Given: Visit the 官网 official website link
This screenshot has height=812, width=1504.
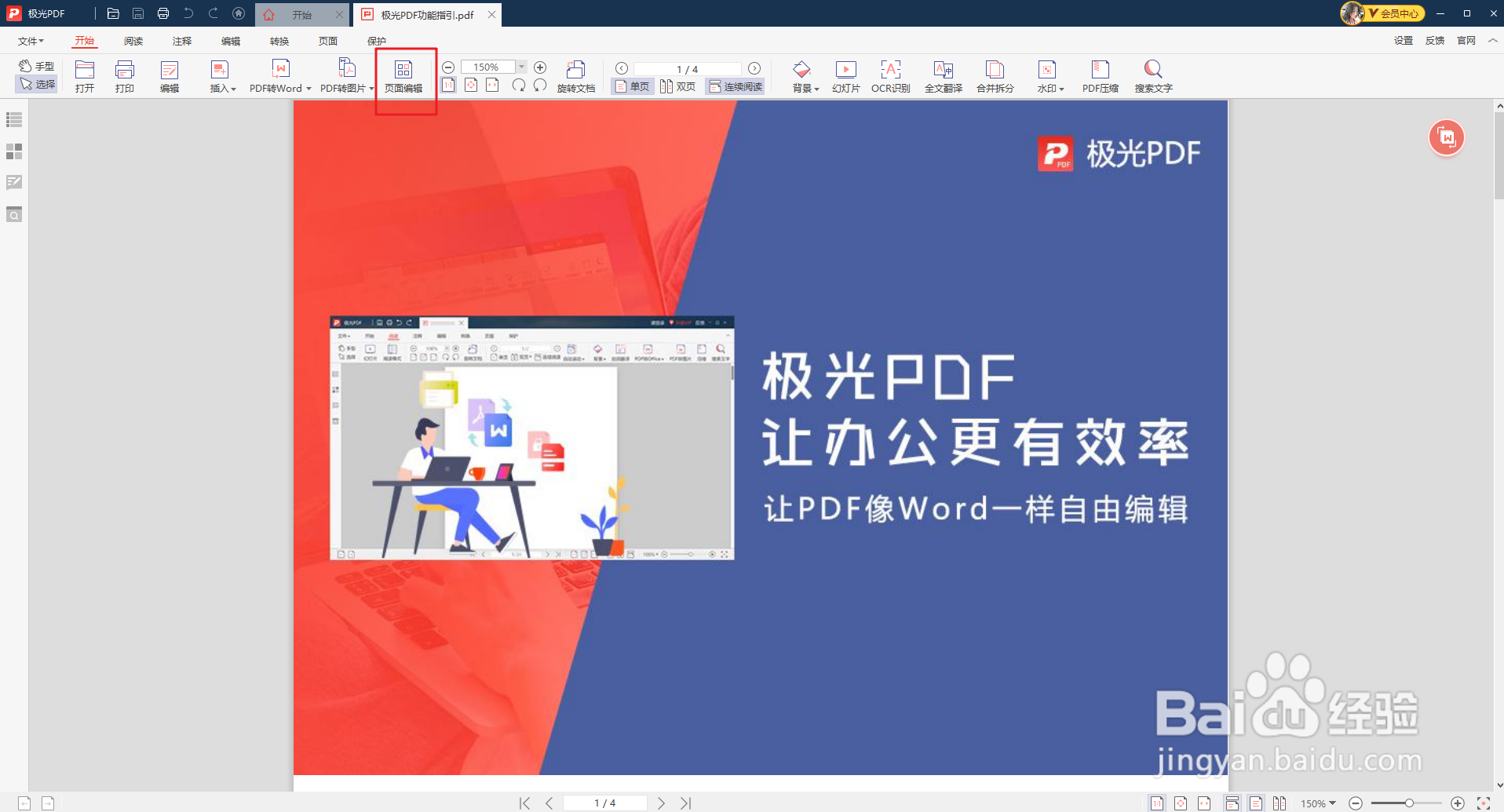Looking at the screenshot, I should coord(1466,41).
